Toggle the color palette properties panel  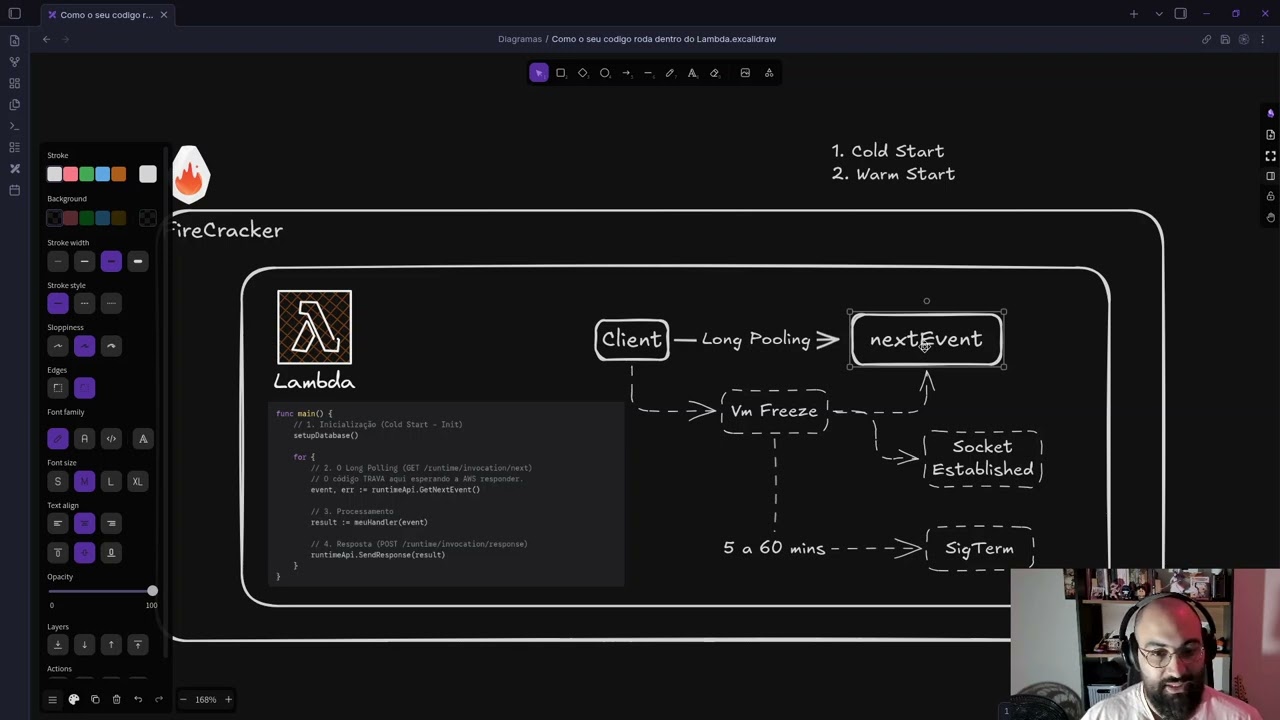(x=74, y=699)
